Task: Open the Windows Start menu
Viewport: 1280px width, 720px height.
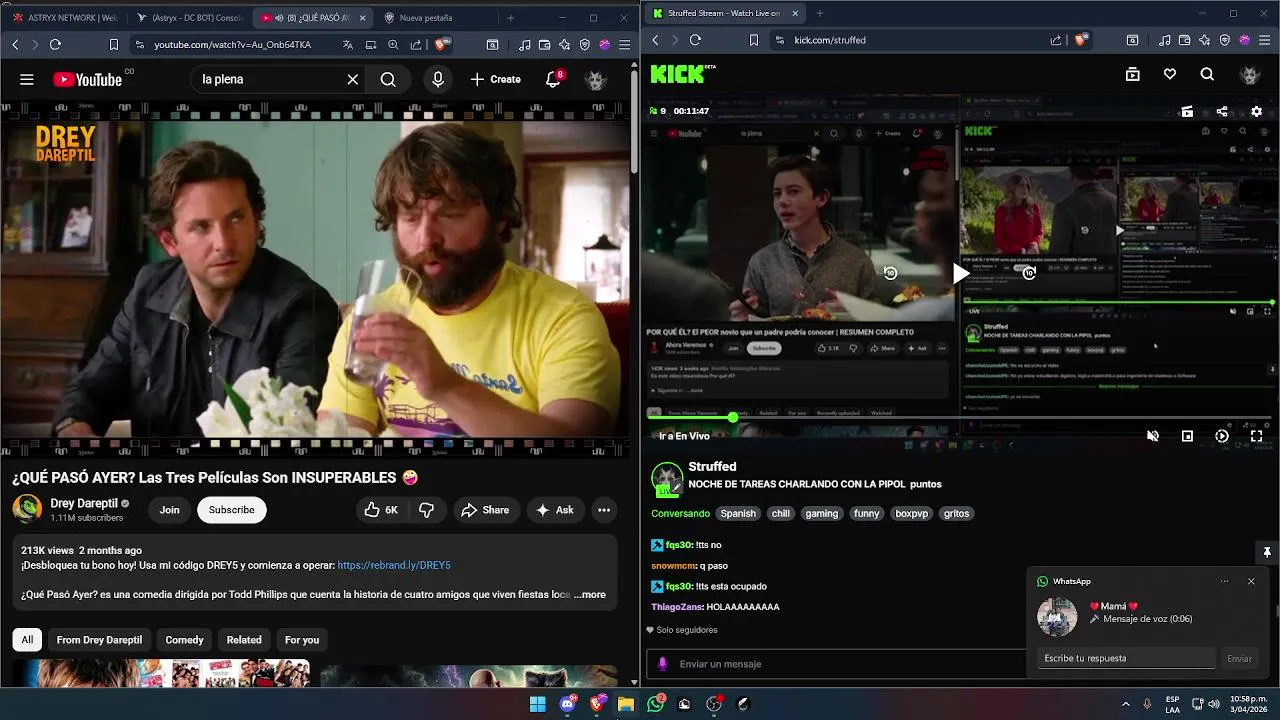Action: click(538, 704)
